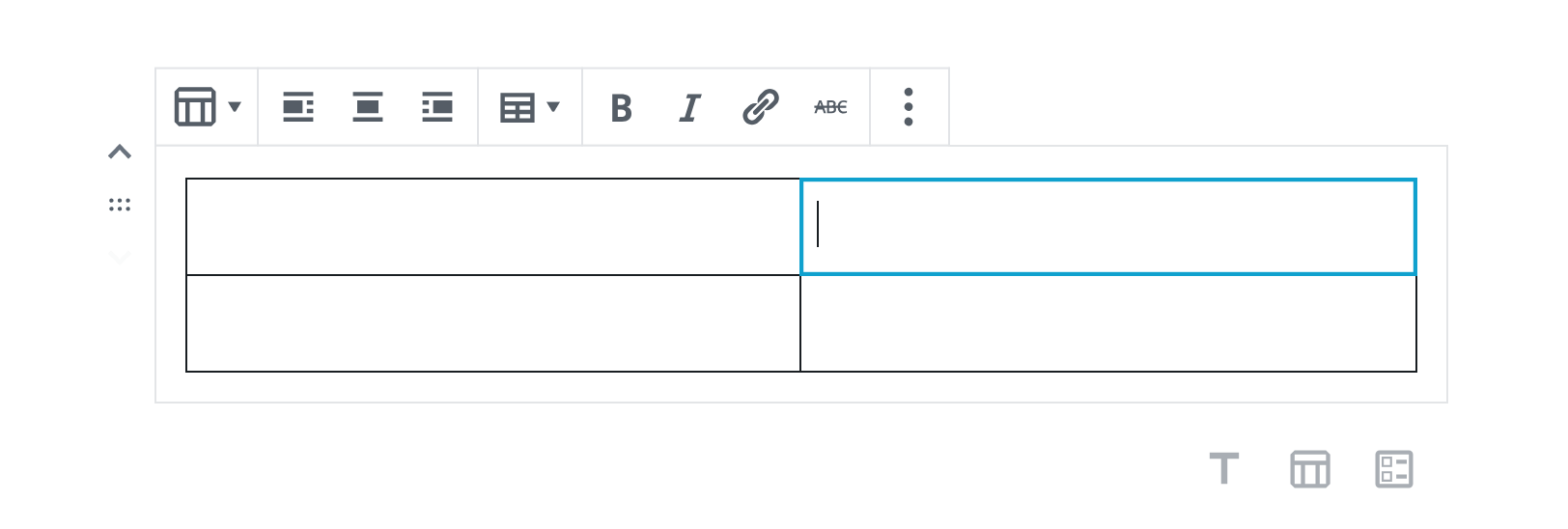Click the bottom-right table cell
The image size is (1568, 529).
1108,323
